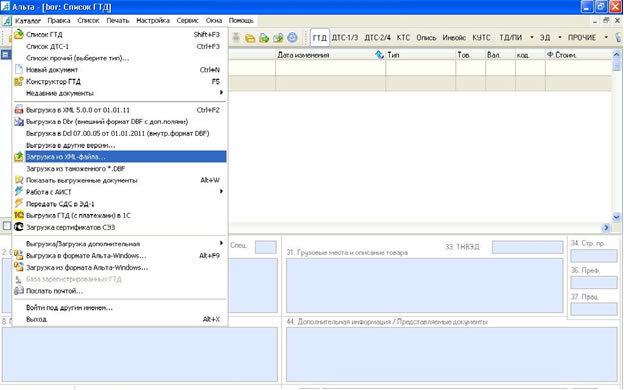Screen dimensions: 624x390
Task: Click the Загрузка сертификатов СЭЗ icon
Action: coord(19,227)
